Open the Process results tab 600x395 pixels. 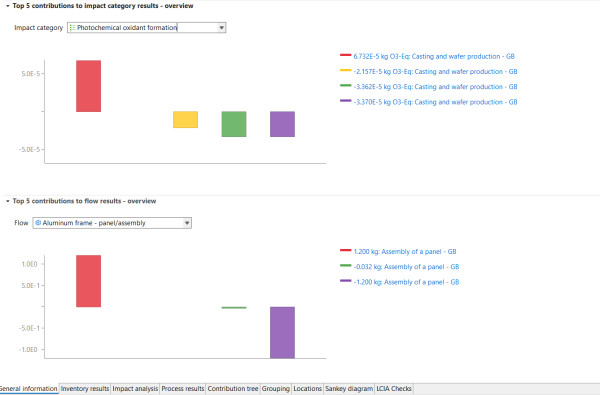[x=183, y=388]
